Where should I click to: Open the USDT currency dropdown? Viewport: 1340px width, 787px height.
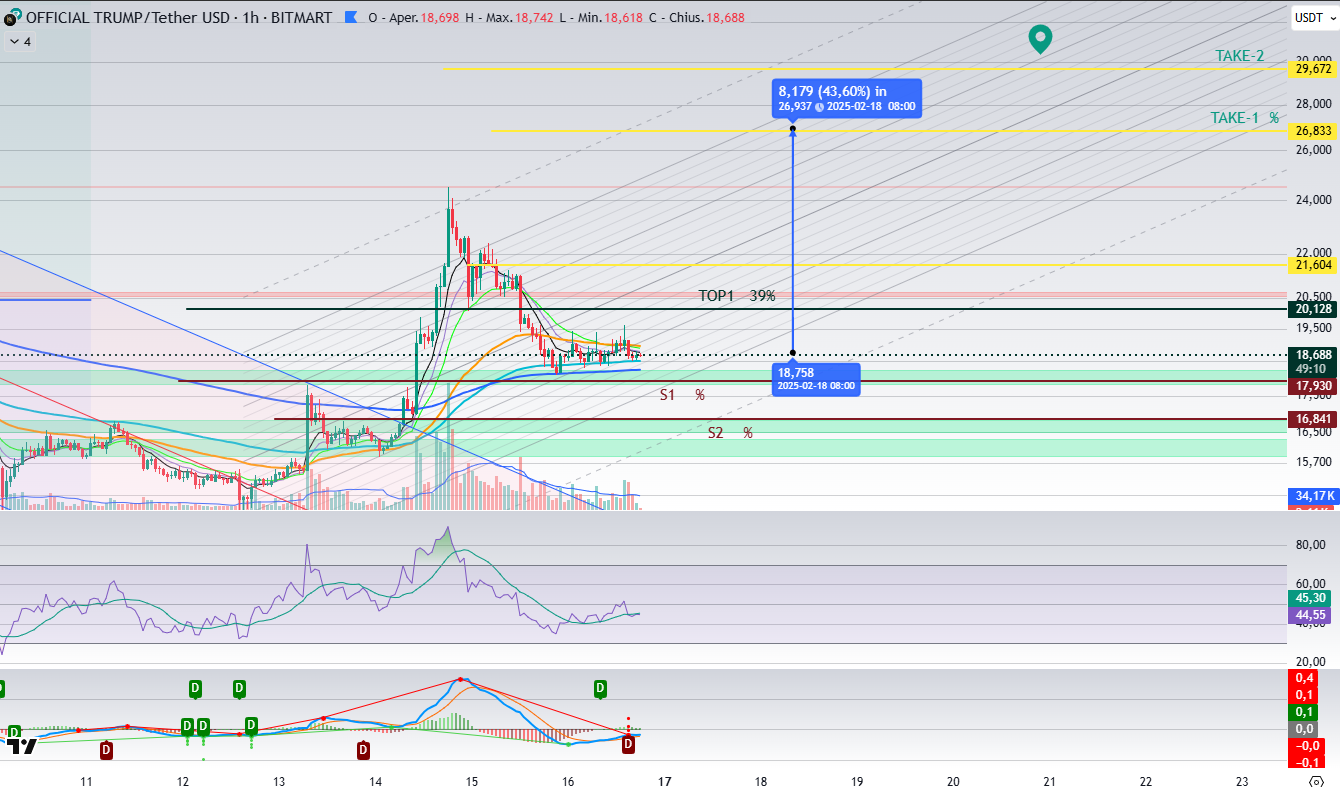(1309, 17)
